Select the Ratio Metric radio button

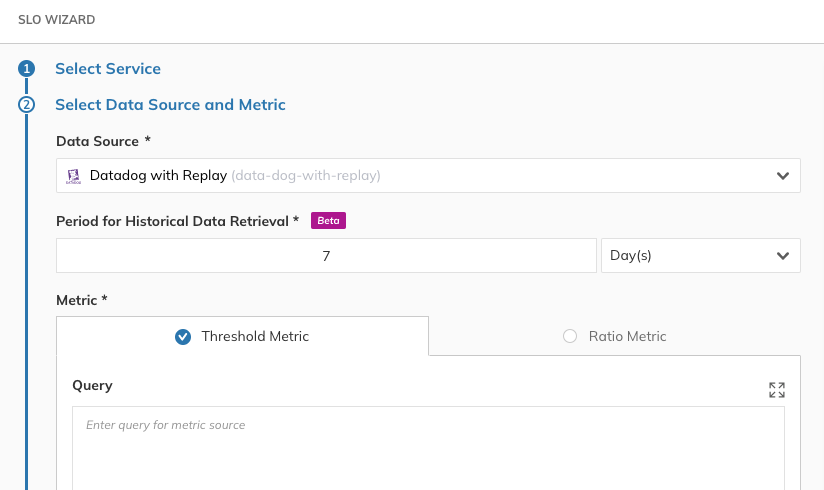point(570,337)
